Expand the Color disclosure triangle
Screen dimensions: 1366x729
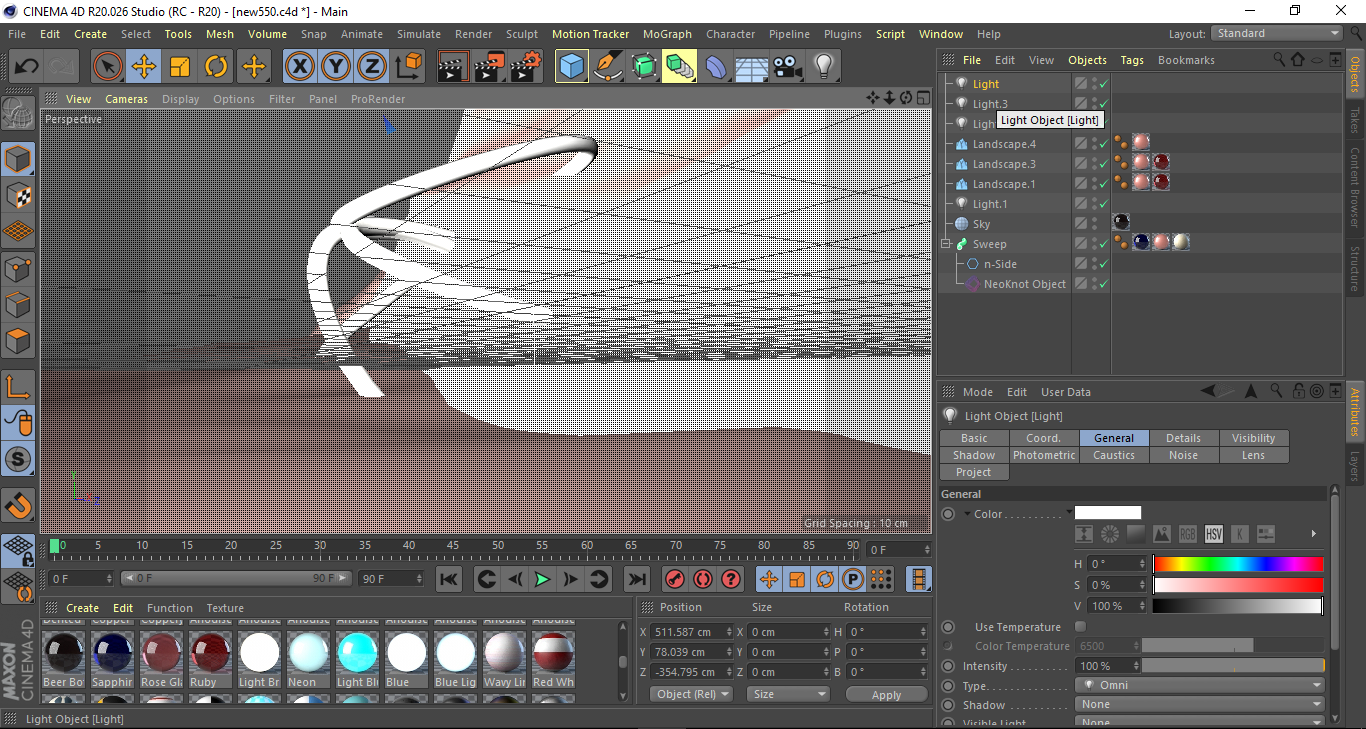coord(968,514)
